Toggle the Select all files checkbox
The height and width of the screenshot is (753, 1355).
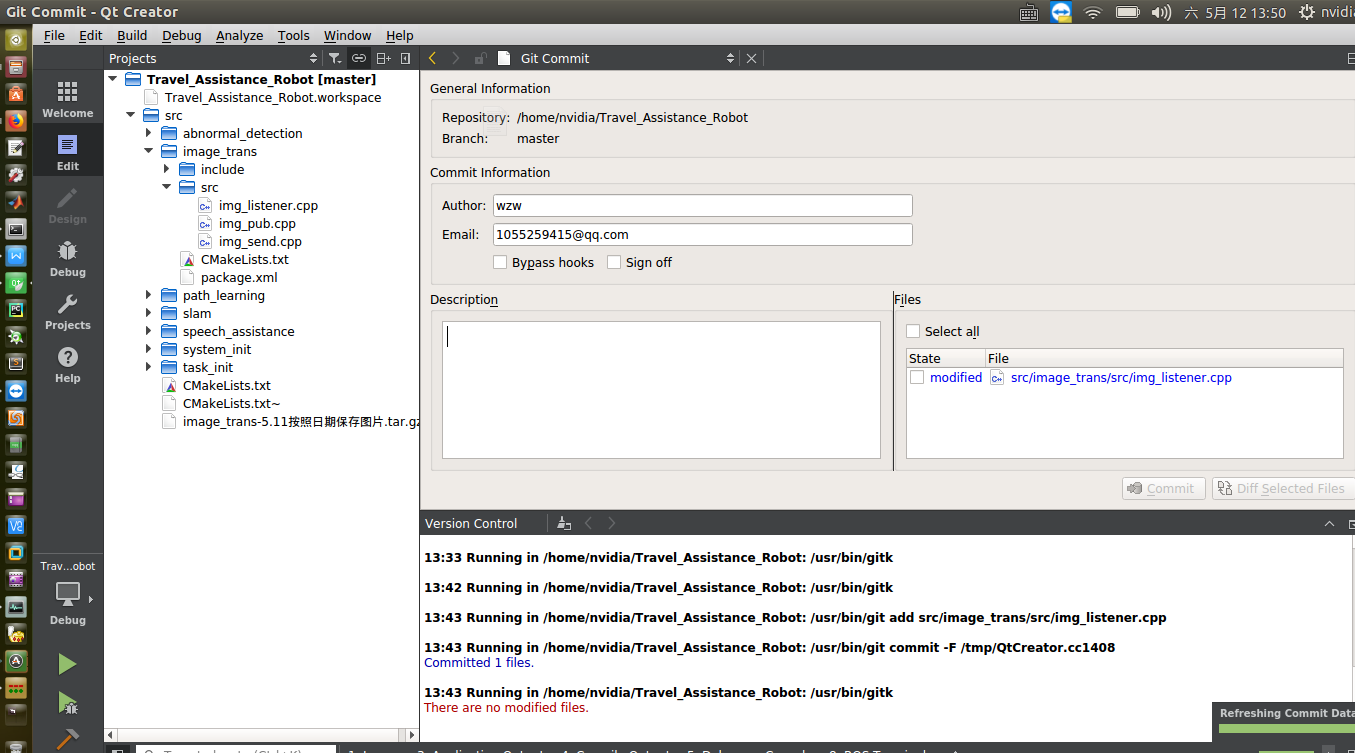pos(913,331)
